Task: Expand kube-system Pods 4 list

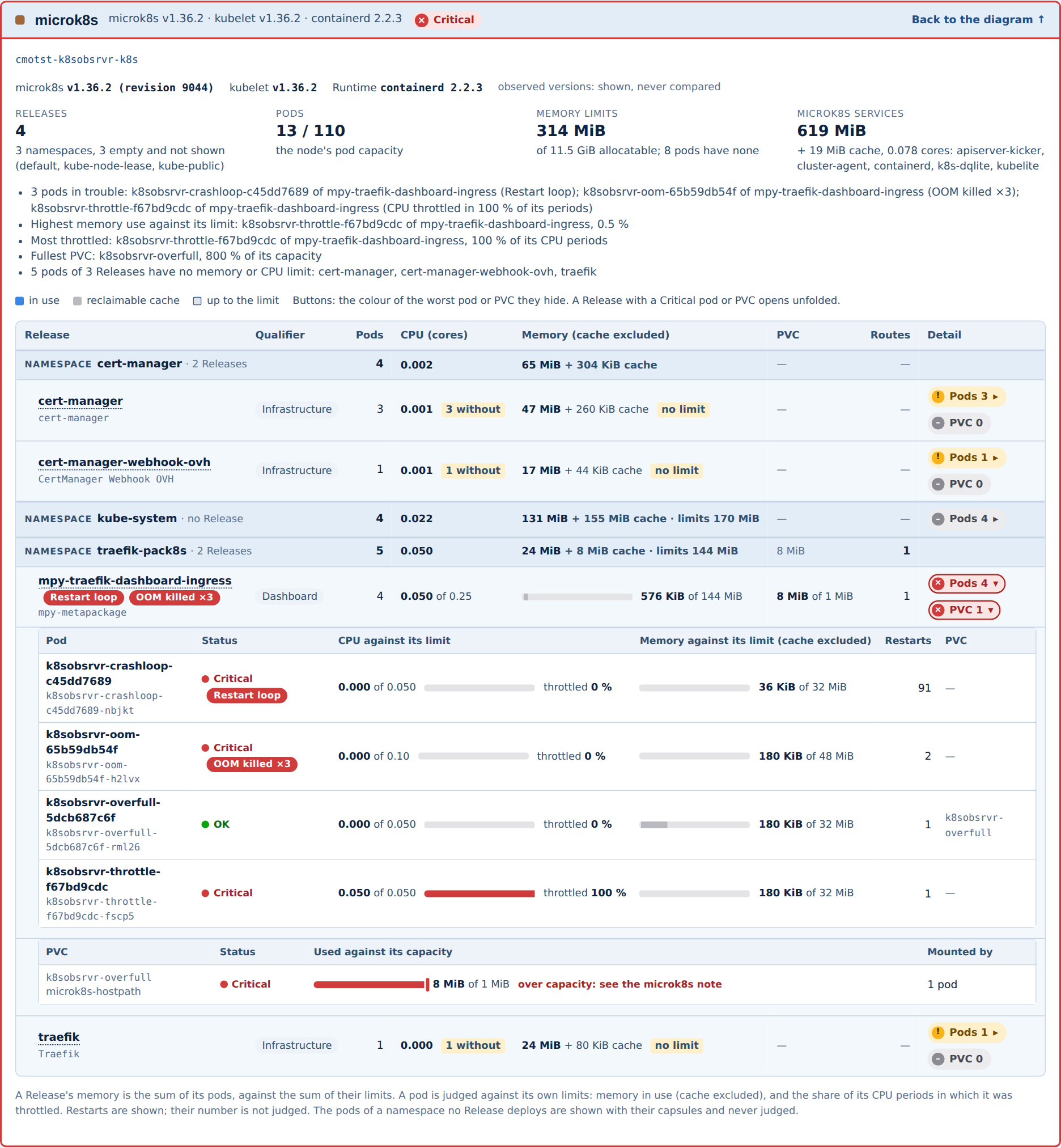Action: [966, 519]
